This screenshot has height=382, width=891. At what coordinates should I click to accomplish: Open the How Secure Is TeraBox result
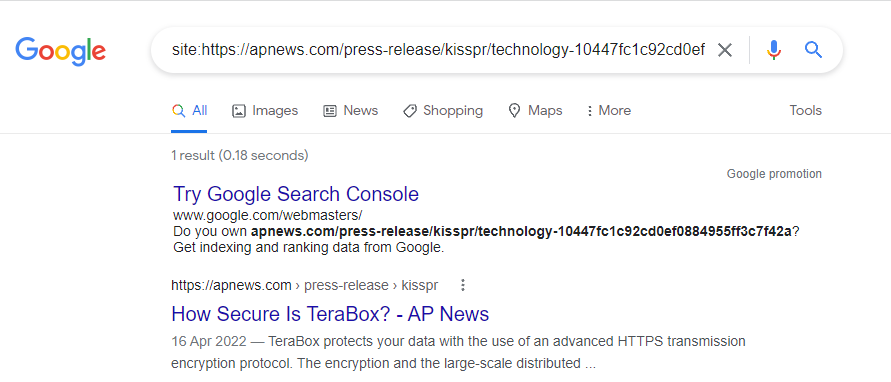click(330, 314)
